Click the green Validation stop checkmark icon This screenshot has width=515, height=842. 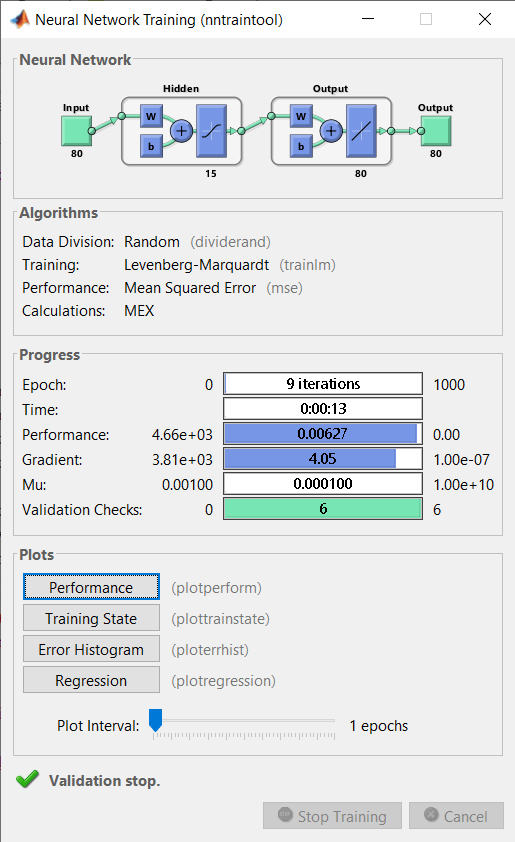(27, 779)
